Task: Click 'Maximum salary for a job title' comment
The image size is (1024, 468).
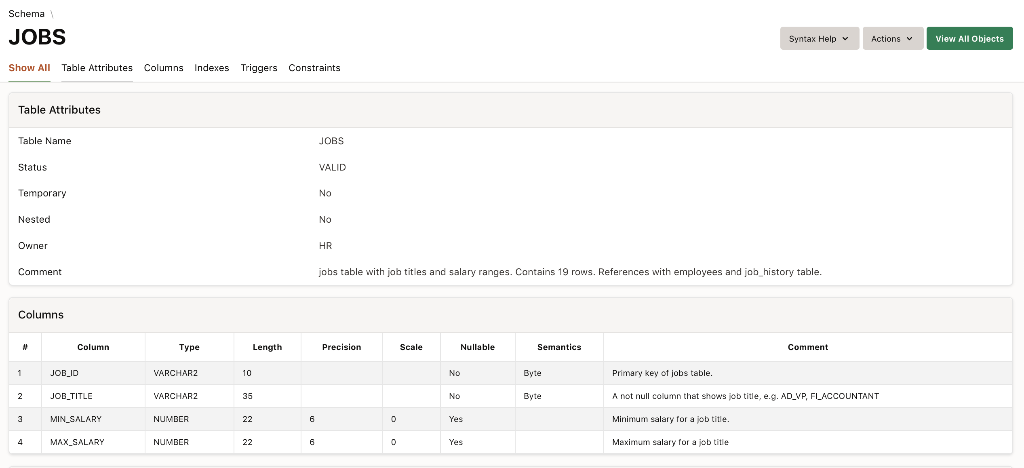Action: pyautogui.click(x=670, y=442)
